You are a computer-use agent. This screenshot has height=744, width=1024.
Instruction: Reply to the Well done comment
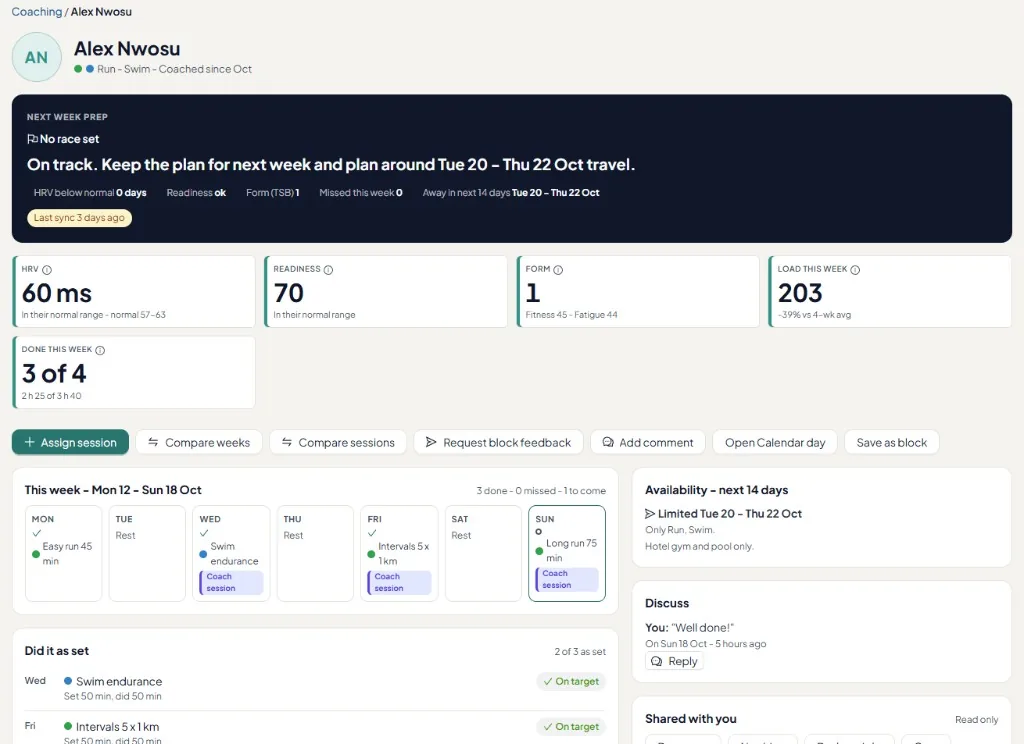(x=675, y=661)
